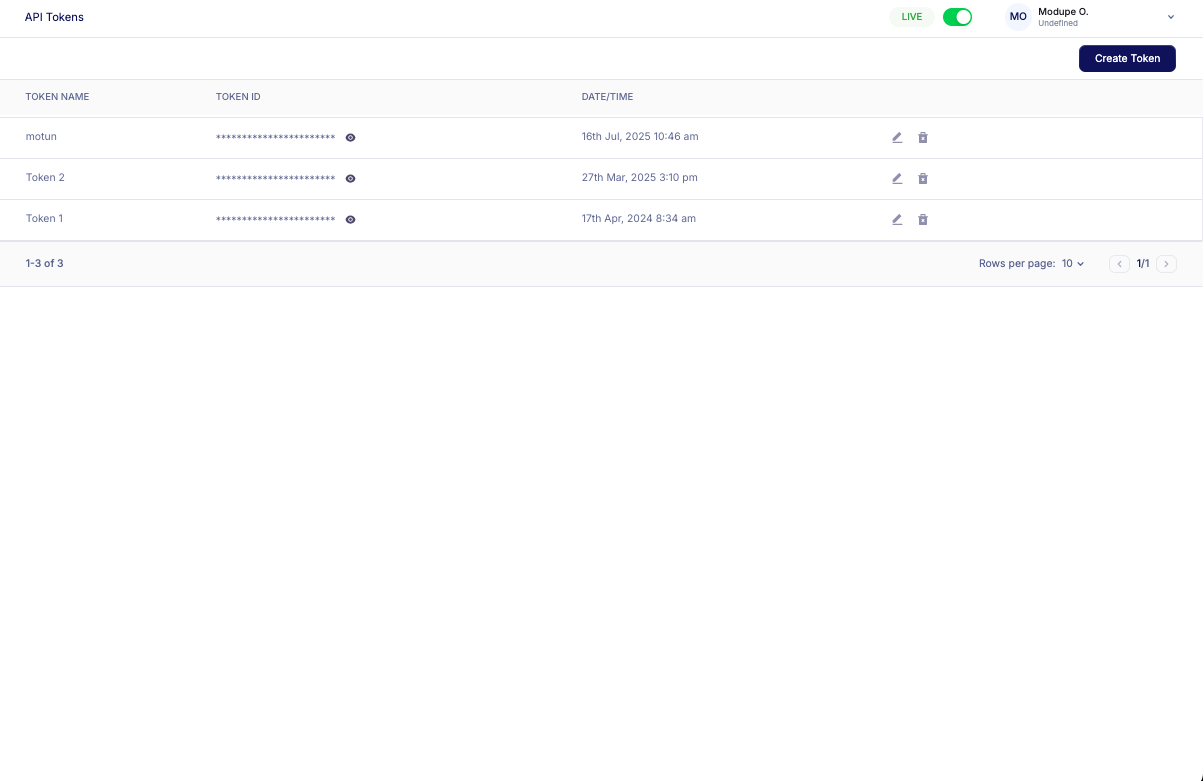
Task: Click the DATE/TIME column header
Action: pos(607,97)
